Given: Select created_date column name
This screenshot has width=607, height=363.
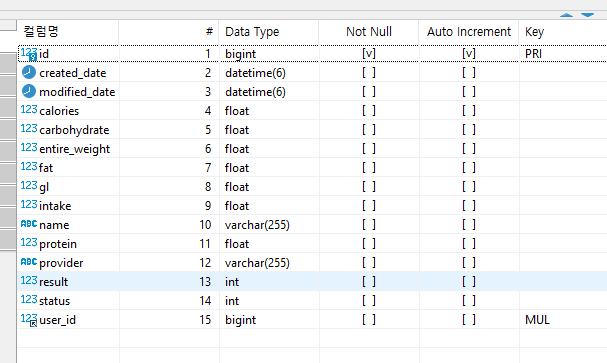Looking at the screenshot, I should coord(72,73).
